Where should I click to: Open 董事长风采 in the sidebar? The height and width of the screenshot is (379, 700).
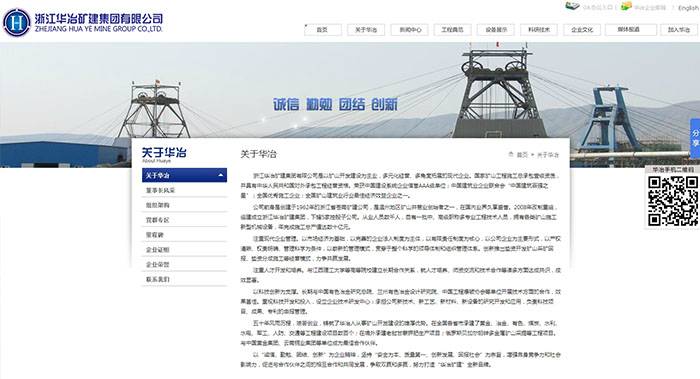[184, 190]
